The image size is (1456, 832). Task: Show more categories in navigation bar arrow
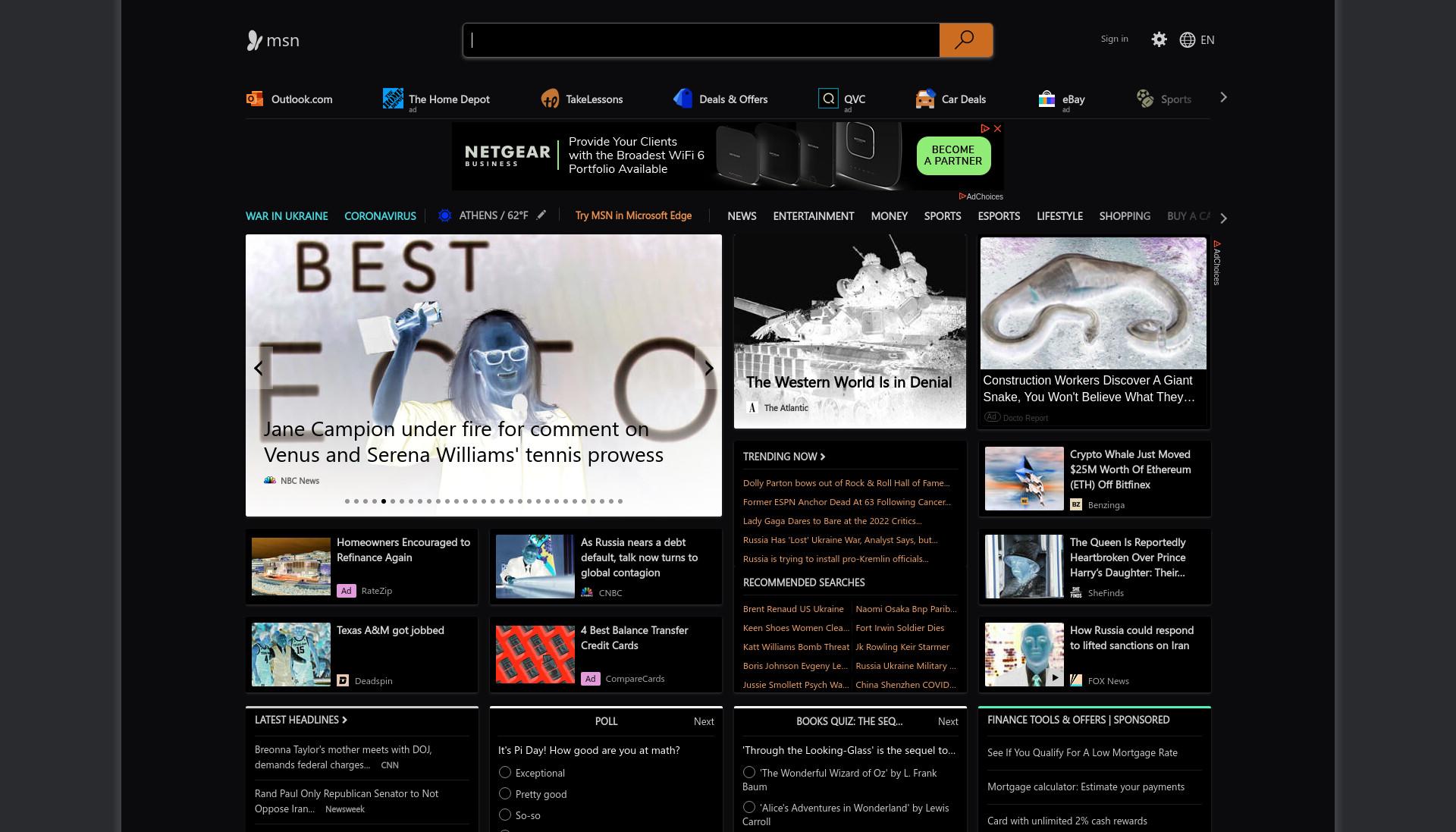click(1223, 218)
